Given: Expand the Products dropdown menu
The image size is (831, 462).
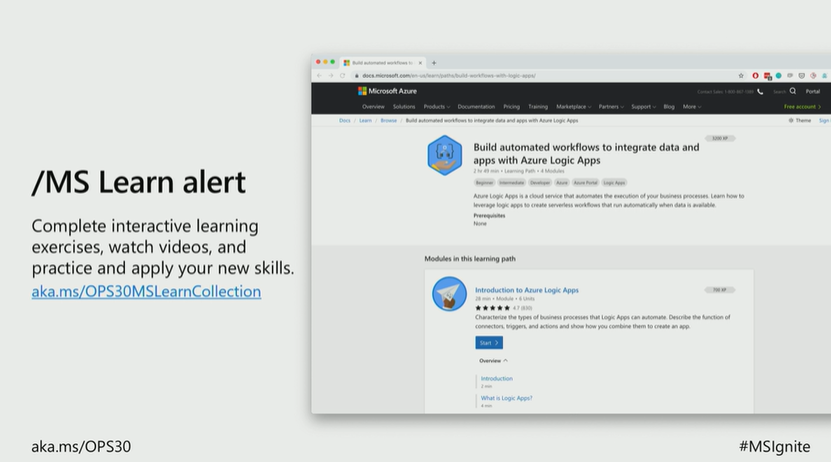Looking at the screenshot, I should coord(437,106).
